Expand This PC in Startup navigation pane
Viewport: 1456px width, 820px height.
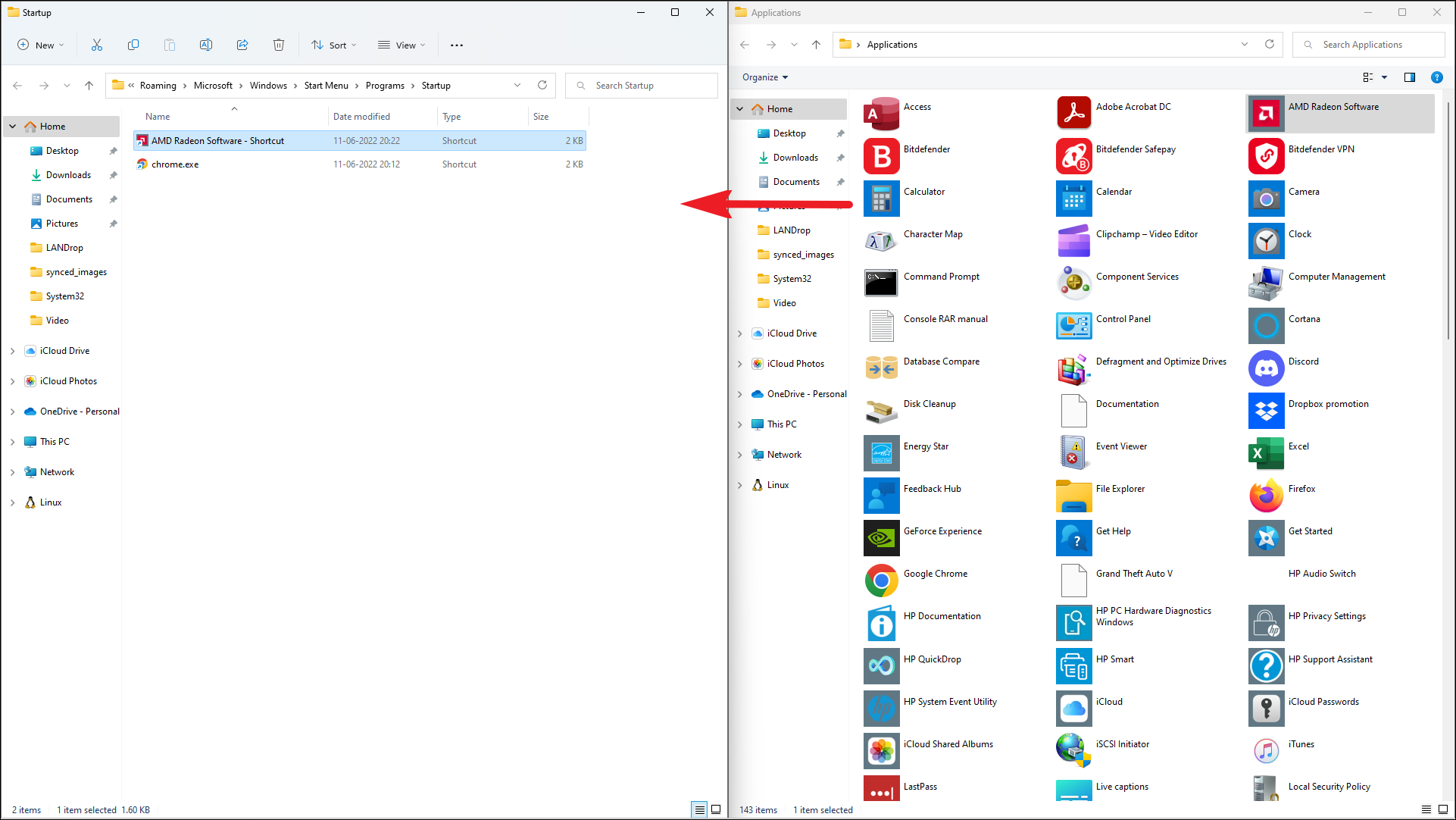pyautogui.click(x=12, y=442)
